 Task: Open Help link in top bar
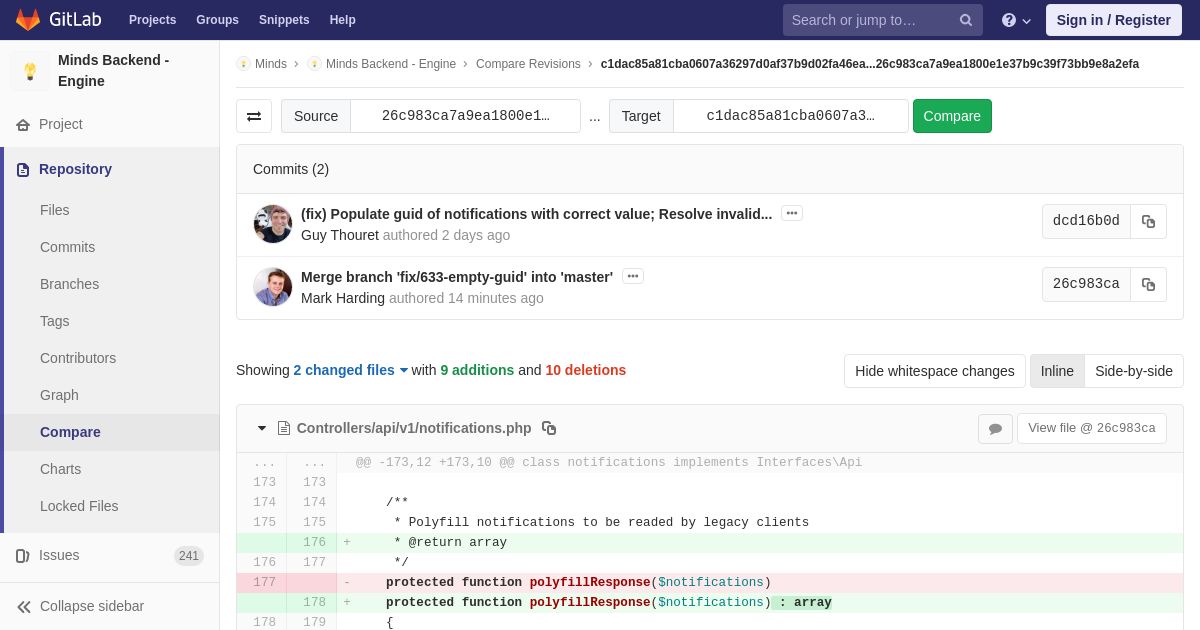pyautogui.click(x=343, y=20)
